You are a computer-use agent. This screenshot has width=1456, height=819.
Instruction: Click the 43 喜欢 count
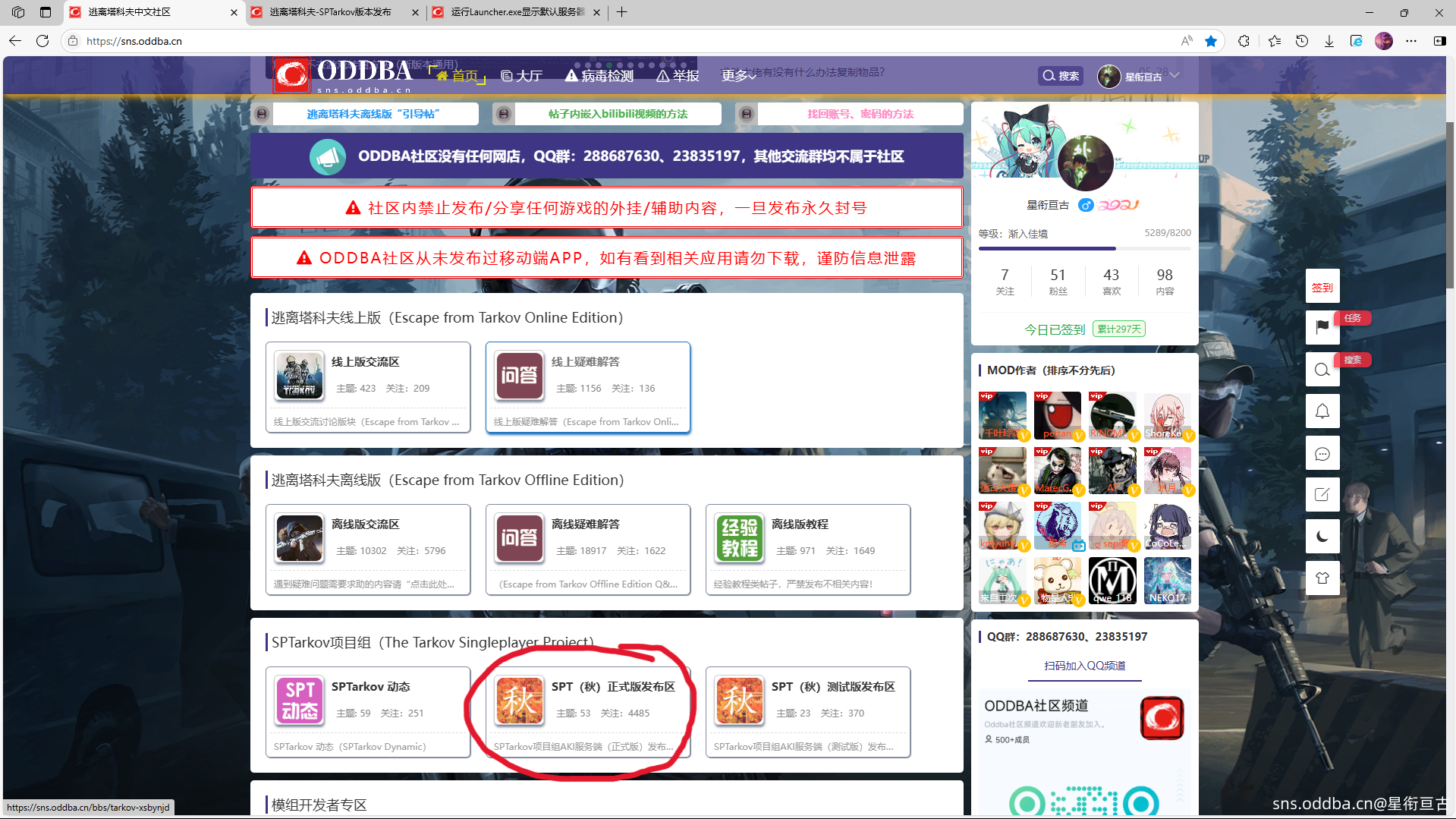[1112, 281]
